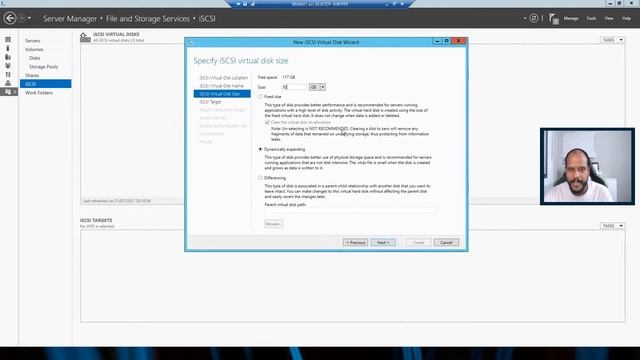Open the navigation history dropdown arrow
Image resolution: width=640 pixels, height=360 pixels.
click(29, 18)
